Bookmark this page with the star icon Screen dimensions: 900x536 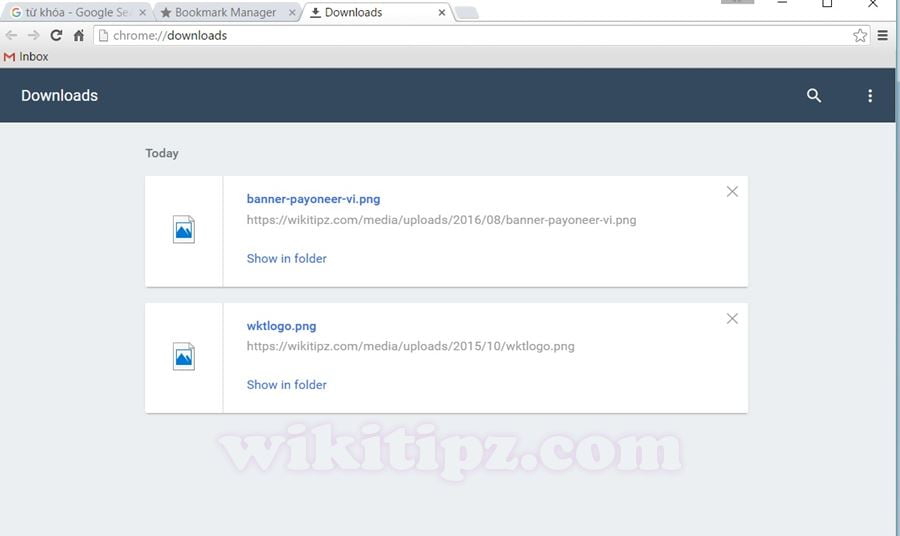(860, 36)
